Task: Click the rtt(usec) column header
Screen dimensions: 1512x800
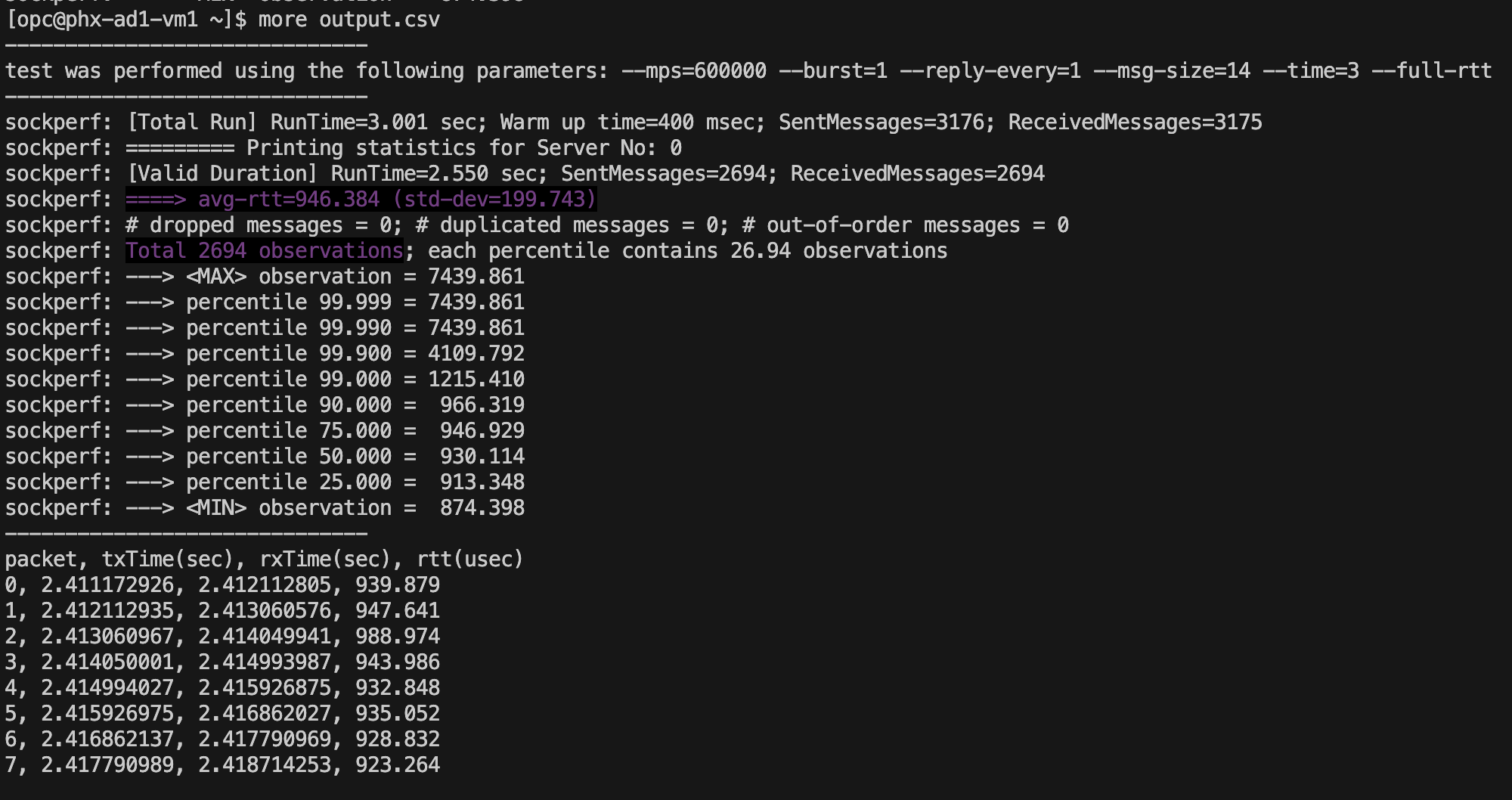Action: coord(469,560)
